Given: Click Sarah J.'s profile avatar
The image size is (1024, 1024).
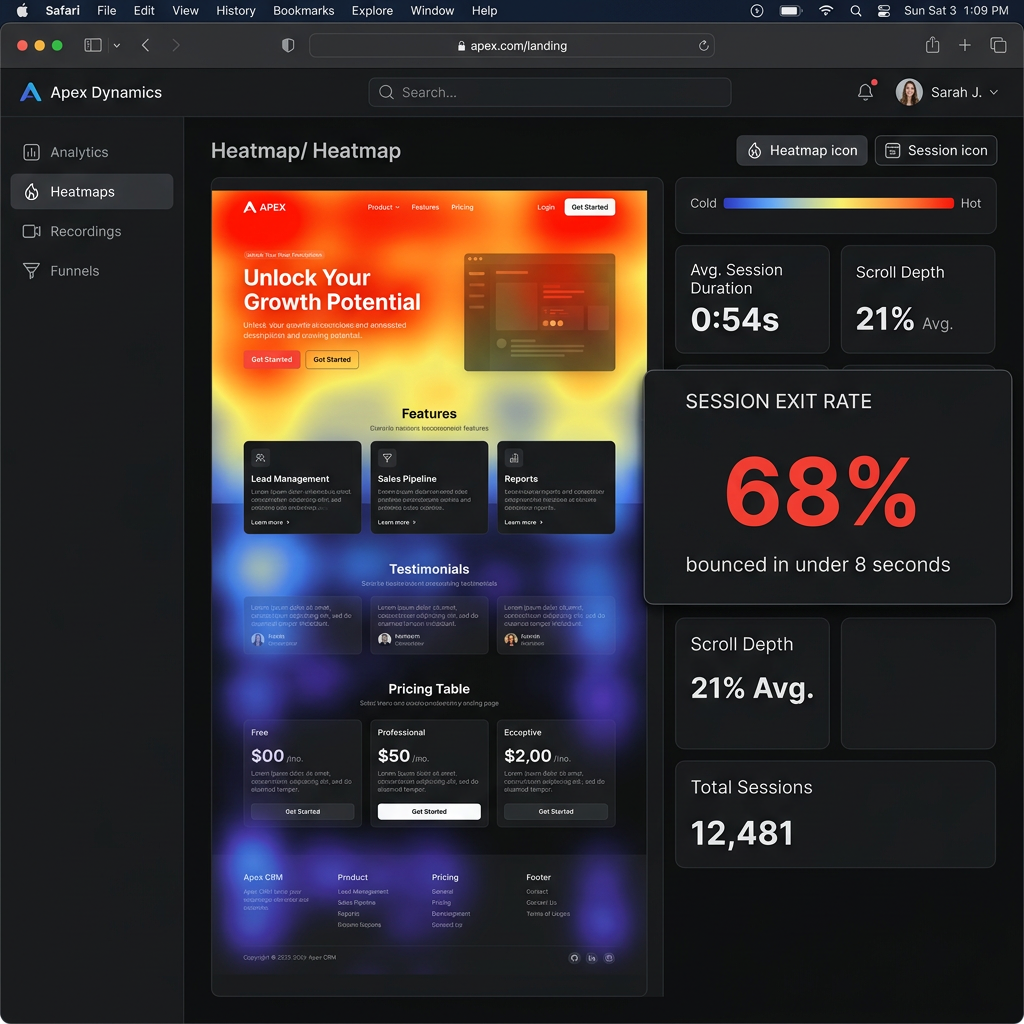Looking at the screenshot, I should (x=908, y=92).
